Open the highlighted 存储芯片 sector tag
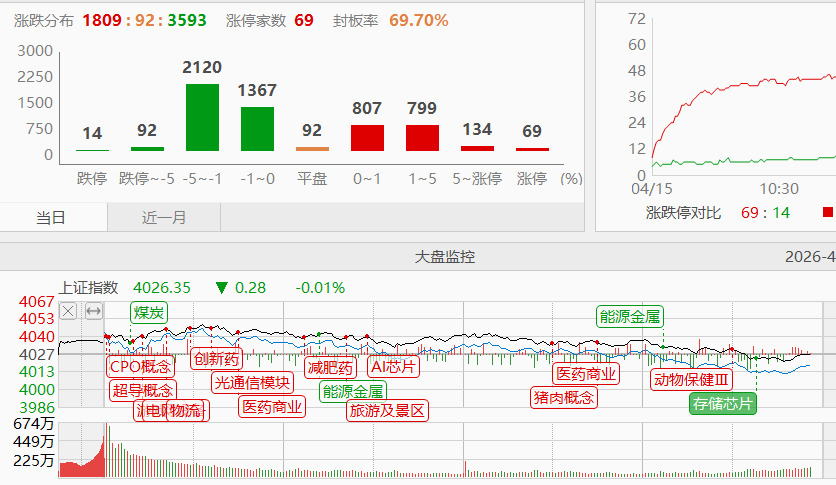The image size is (836, 485). (x=722, y=404)
